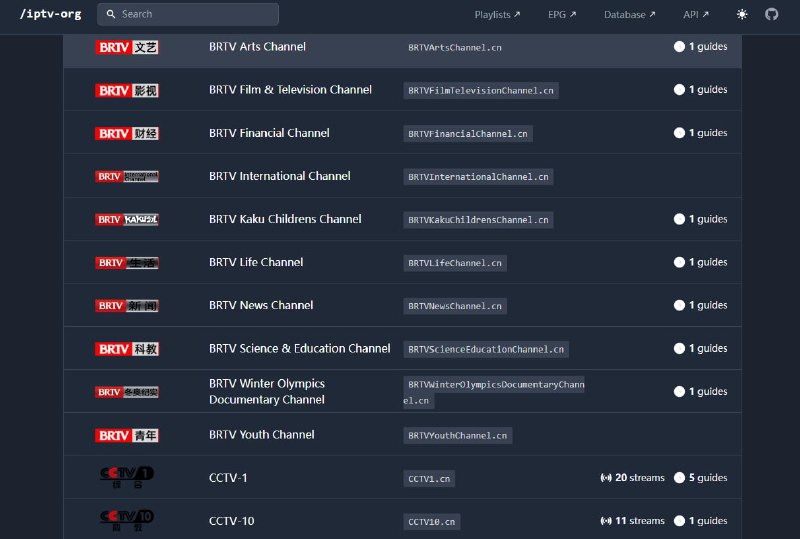Click the search magnifier icon

[111, 14]
